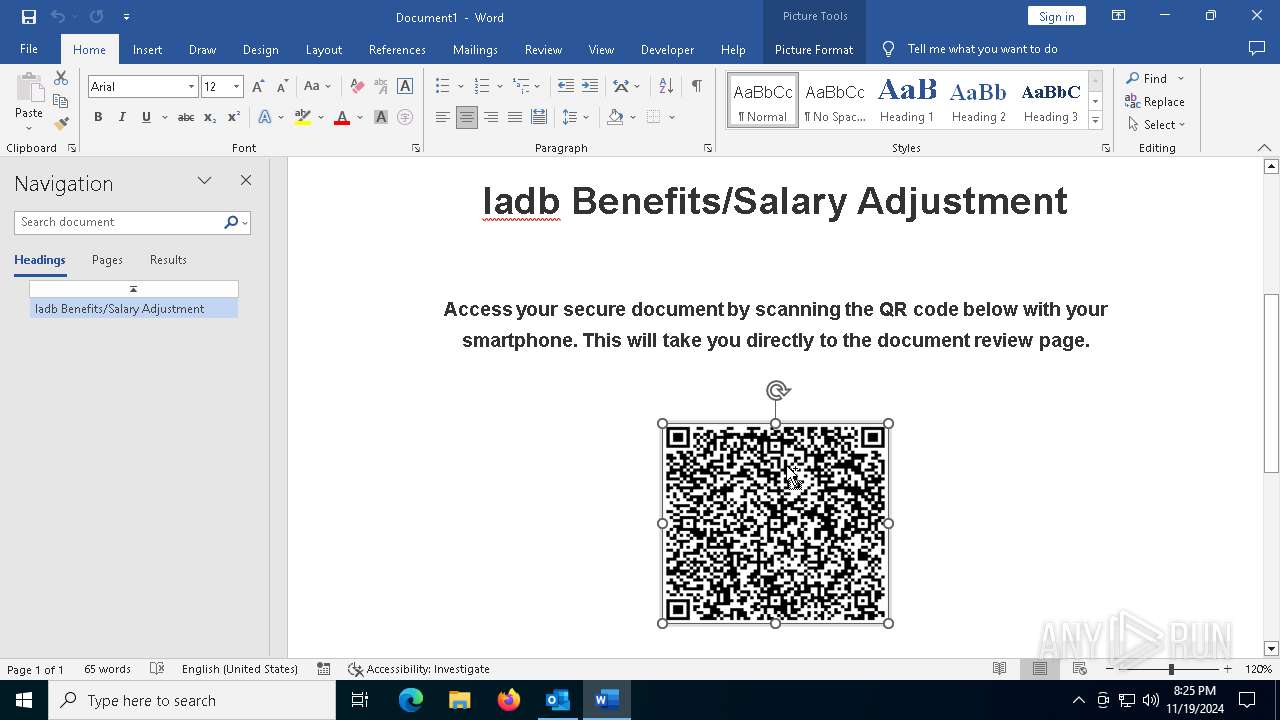Increase font size with Grow Font icon
Image resolution: width=1280 pixels, height=720 pixels.
[258, 87]
